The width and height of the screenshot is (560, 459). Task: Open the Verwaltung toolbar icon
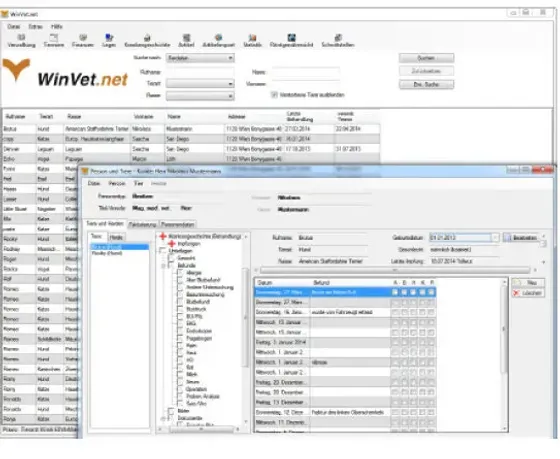(x=21, y=38)
